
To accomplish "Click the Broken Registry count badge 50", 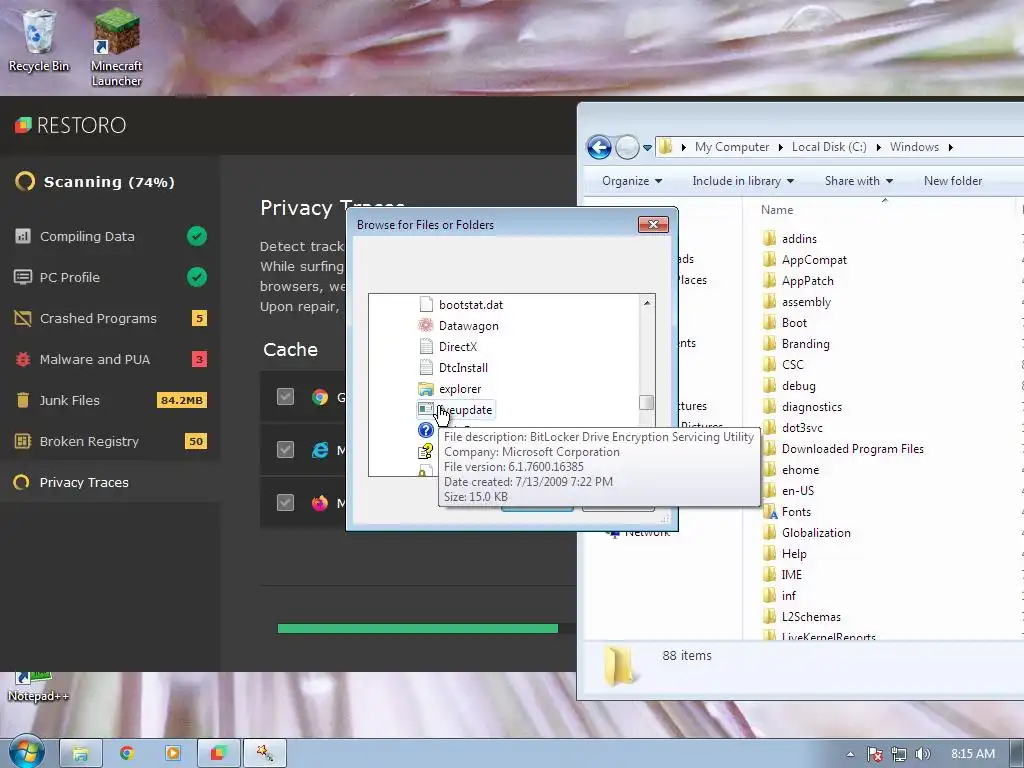I will pyautogui.click(x=196, y=441).
